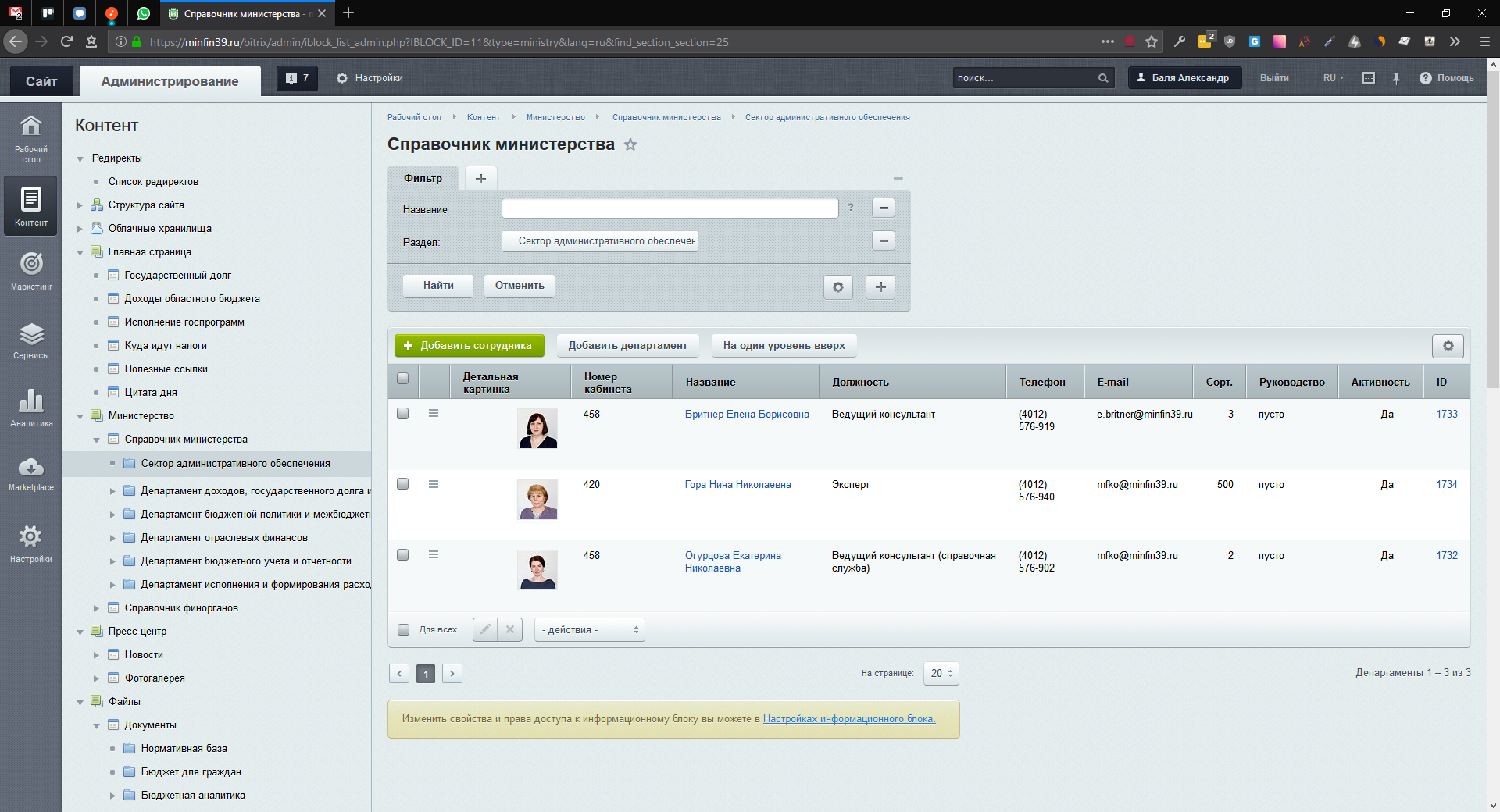Image resolution: width=1500 pixels, height=812 pixels.
Task: Open the Marketing section in sidebar
Action: [x=31, y=270]
